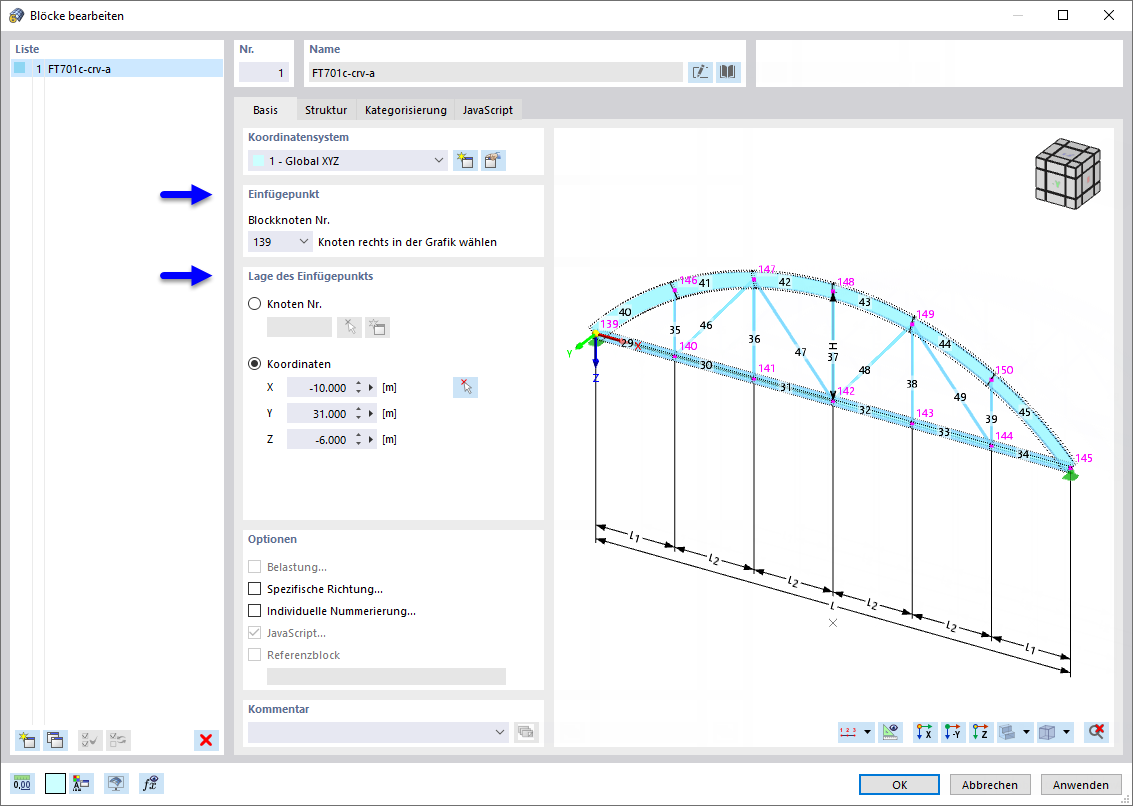This screenshot has height=806, width=1133.
Task: Click the monitor display settings icon
Action: click(x=117, y=784)
